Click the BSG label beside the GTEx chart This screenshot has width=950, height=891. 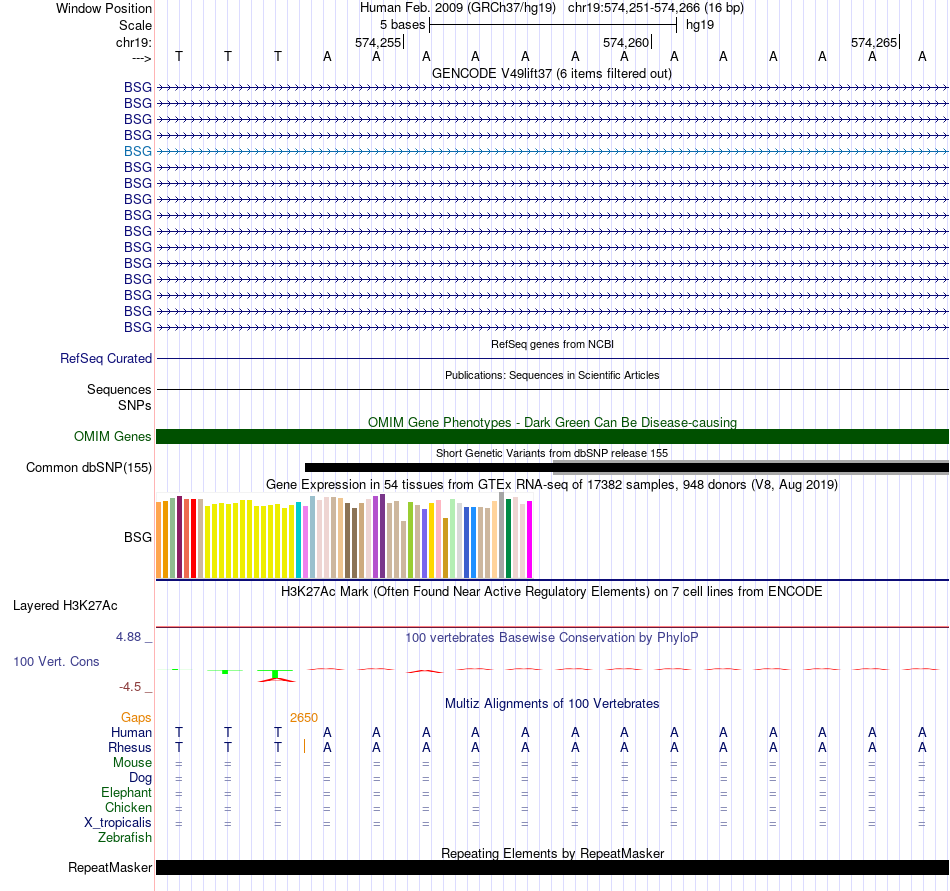pos(138,537)
